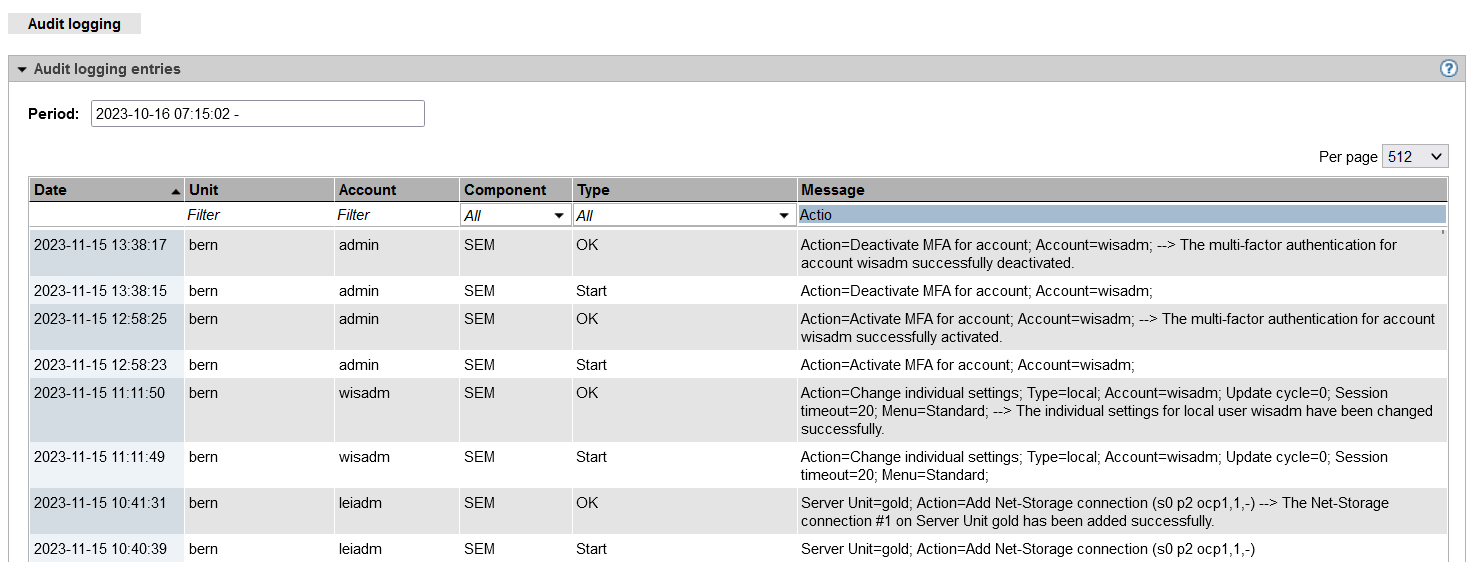This screenshot has width=1471, height=562.
Task: Click the Account filter field
Action: pos(397,215)
